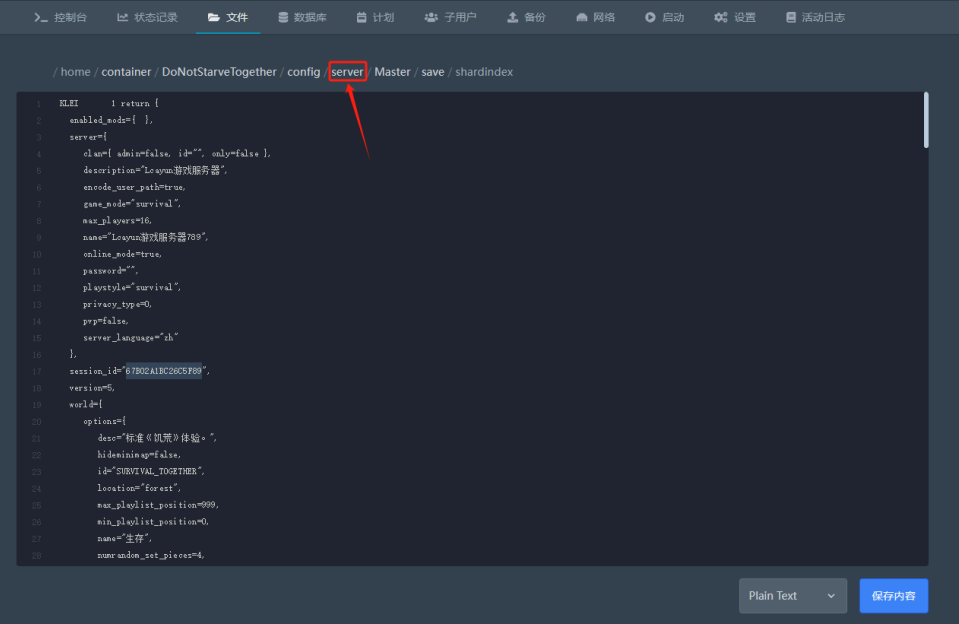The height and width of the screenshot is (624, 959).
Task: Click the activity log book icon
Action: (x=791, y=18)
